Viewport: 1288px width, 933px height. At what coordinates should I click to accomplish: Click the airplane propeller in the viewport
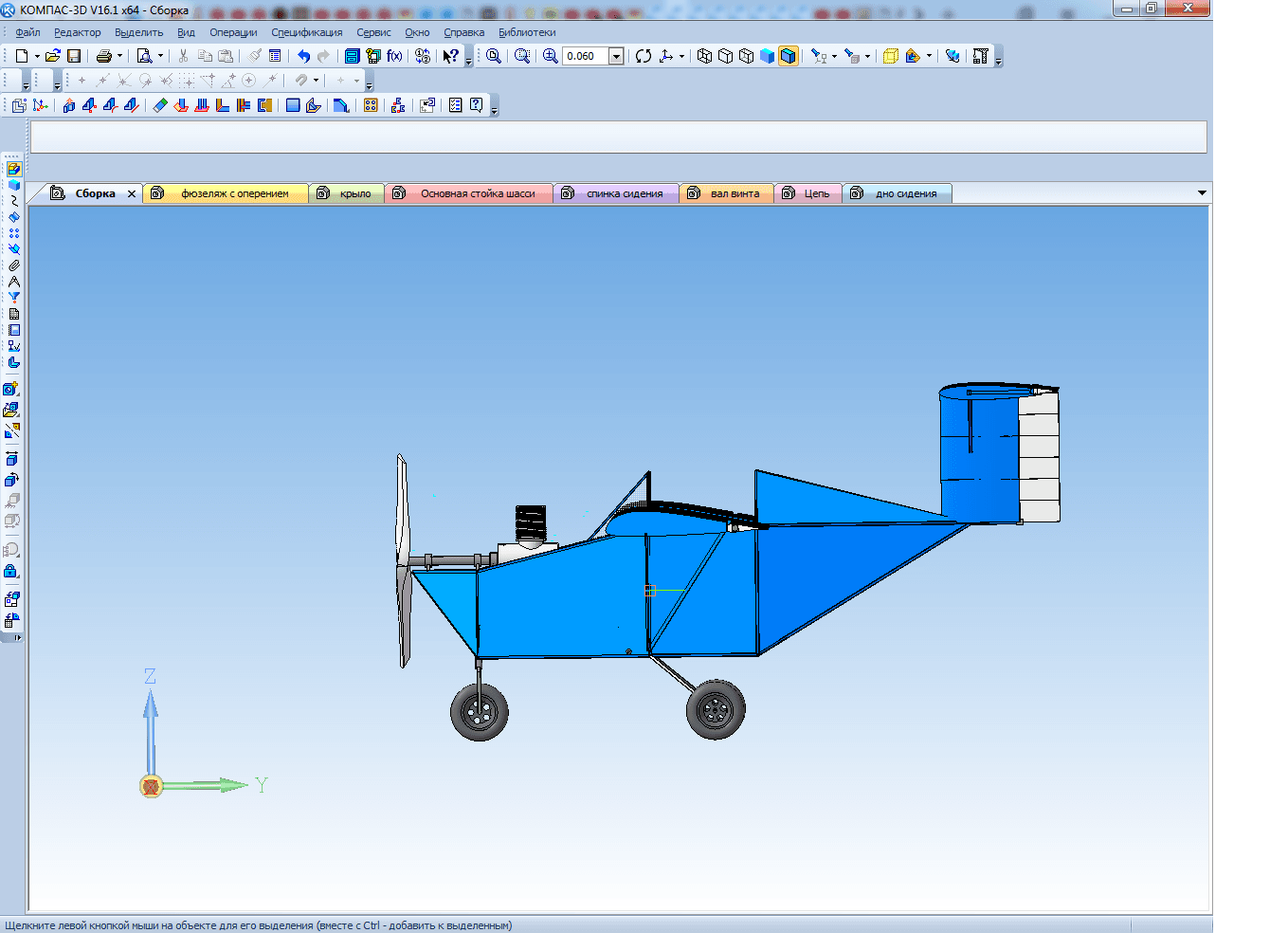coord(403,559)
